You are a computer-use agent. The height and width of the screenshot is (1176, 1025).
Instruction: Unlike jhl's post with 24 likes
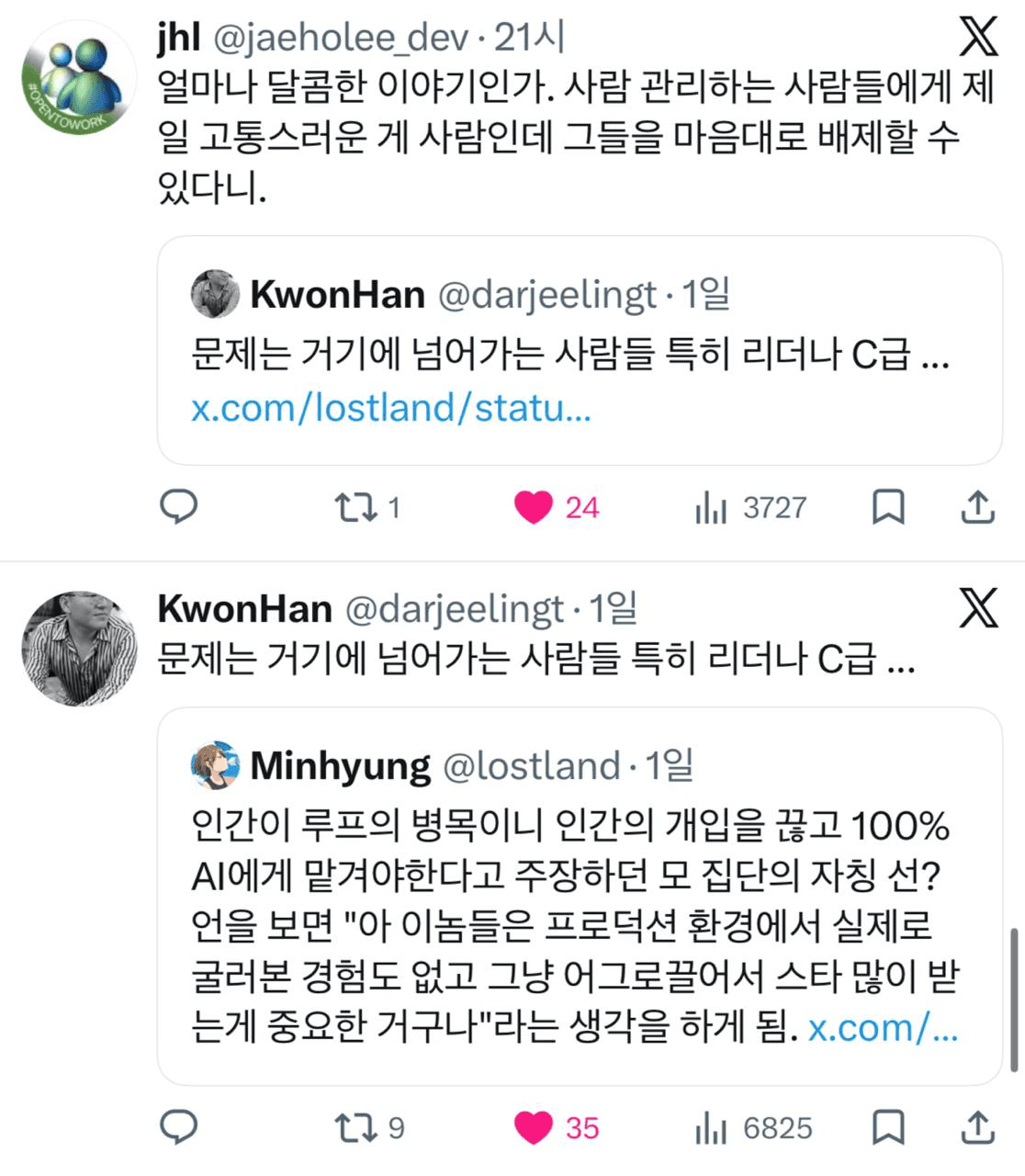click(x=534, y=507)
